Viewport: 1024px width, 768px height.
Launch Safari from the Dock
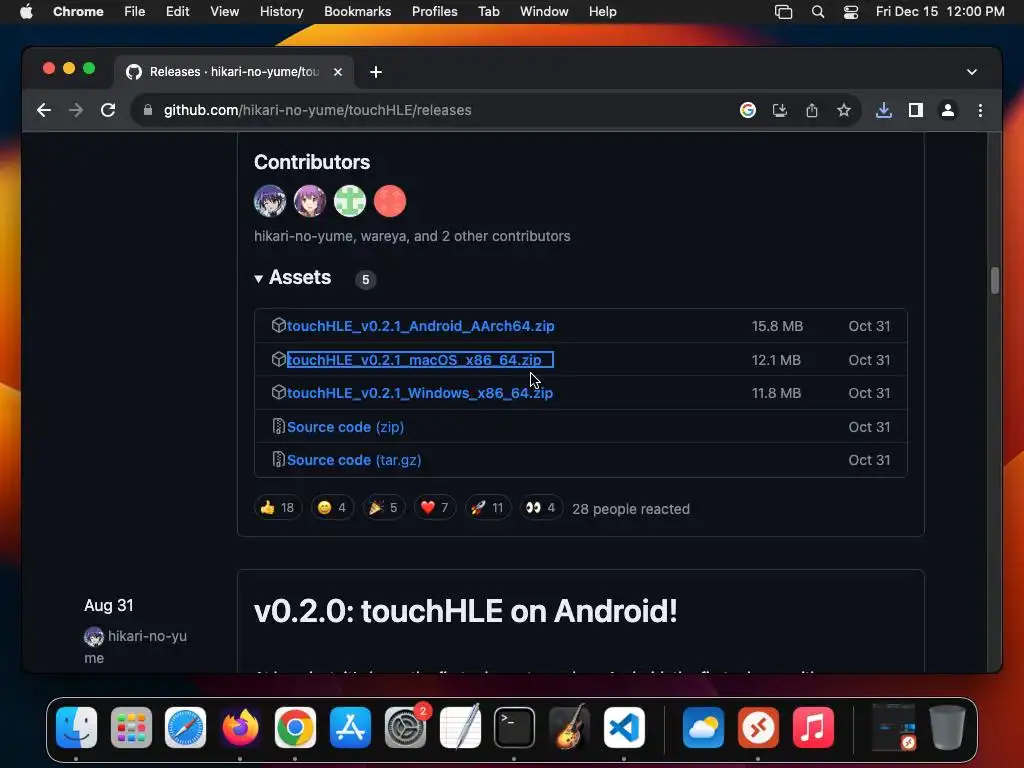185,727
